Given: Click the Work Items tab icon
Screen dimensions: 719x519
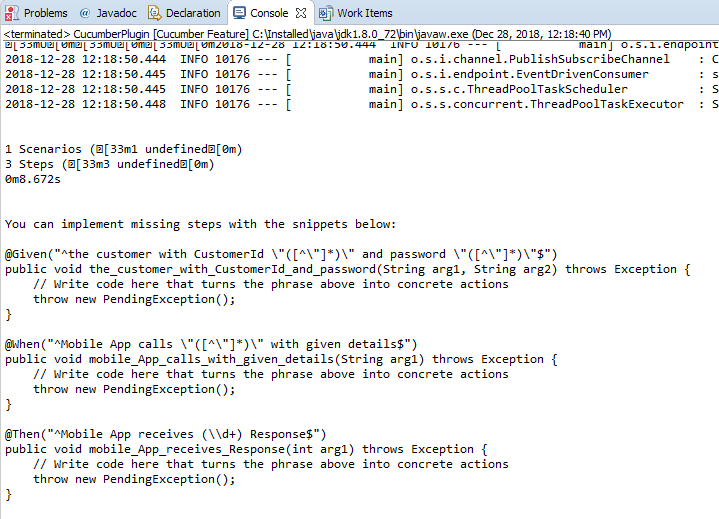Looking at the screenshot, I should point(326,13).
